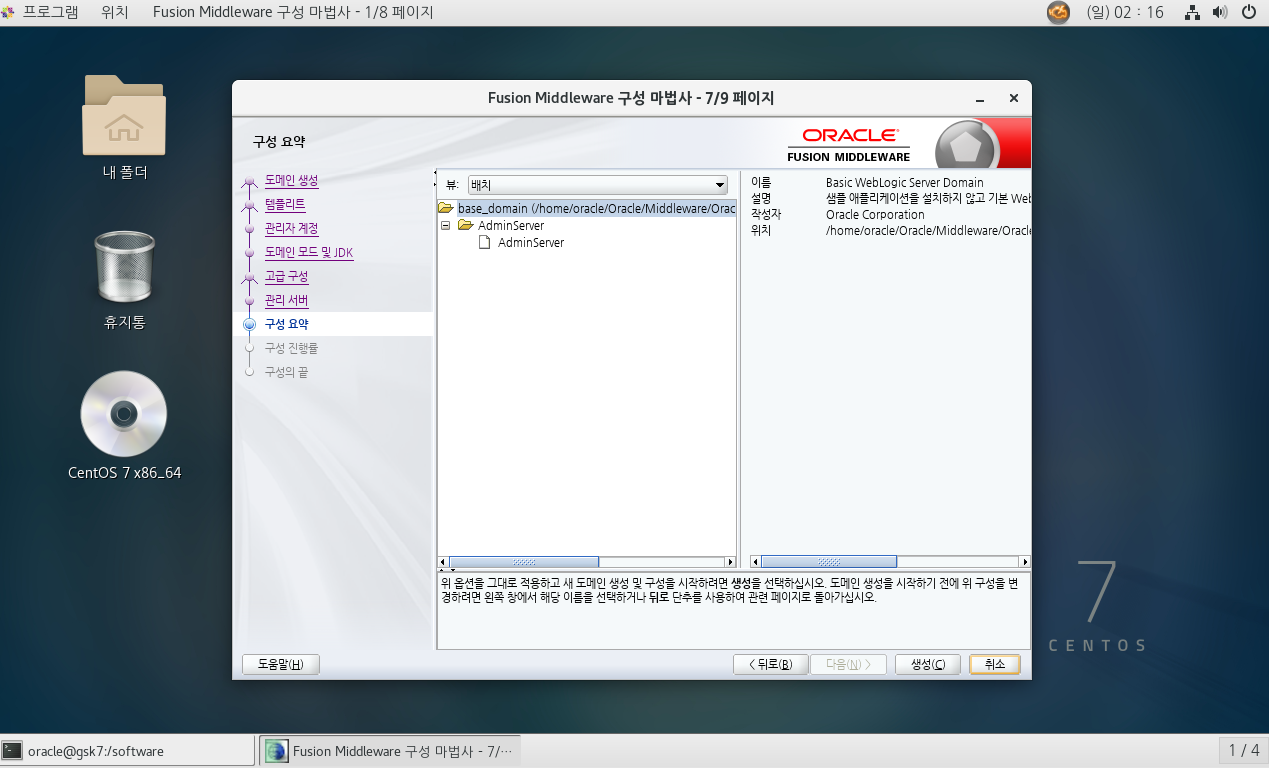Viewport: 1269px width, 768px height.
Task: Select the AdminServer leaf server node
Action: 531,242
